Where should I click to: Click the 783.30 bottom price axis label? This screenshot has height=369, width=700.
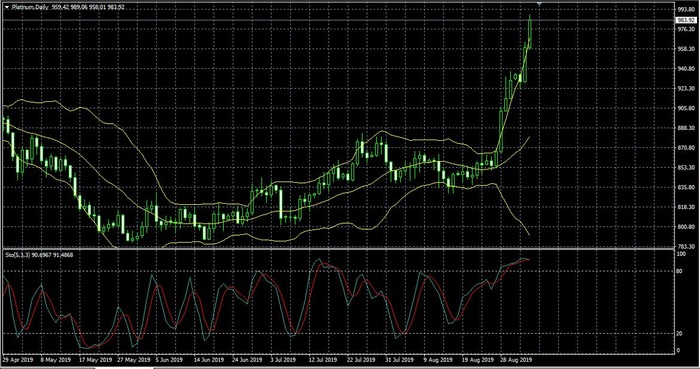click(687, 246)
